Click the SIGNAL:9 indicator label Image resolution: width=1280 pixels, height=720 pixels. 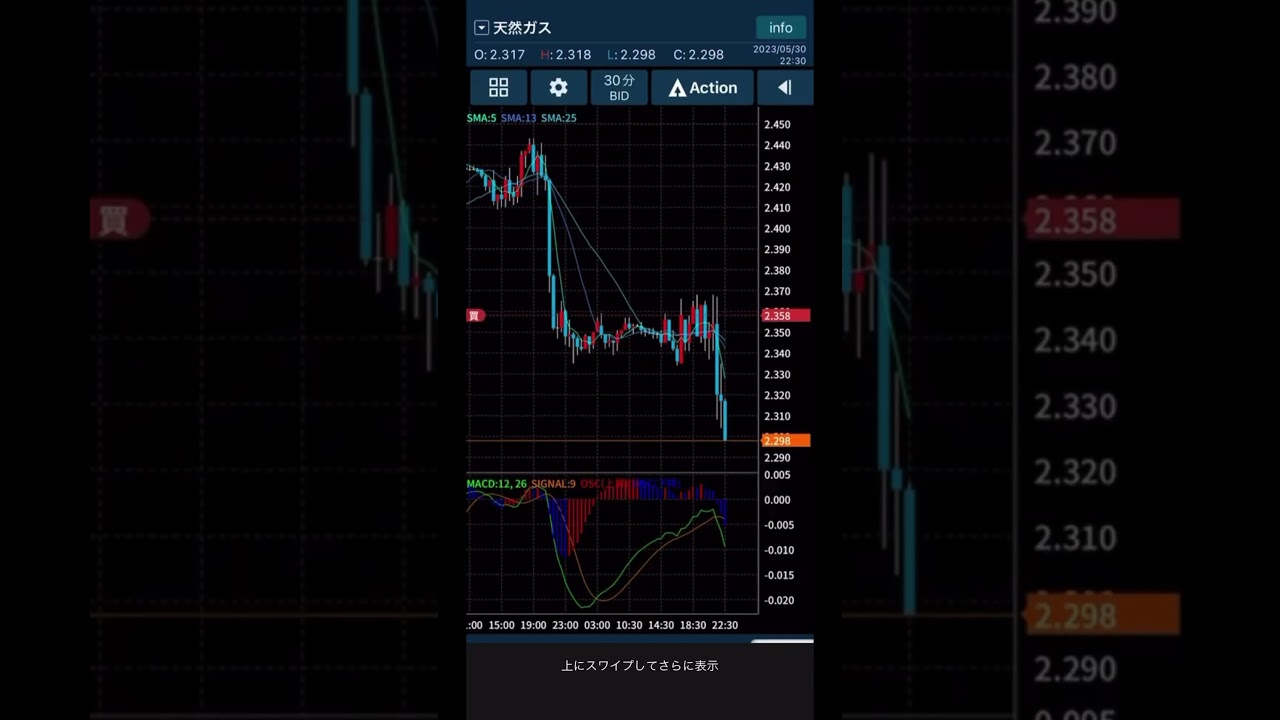553,484
